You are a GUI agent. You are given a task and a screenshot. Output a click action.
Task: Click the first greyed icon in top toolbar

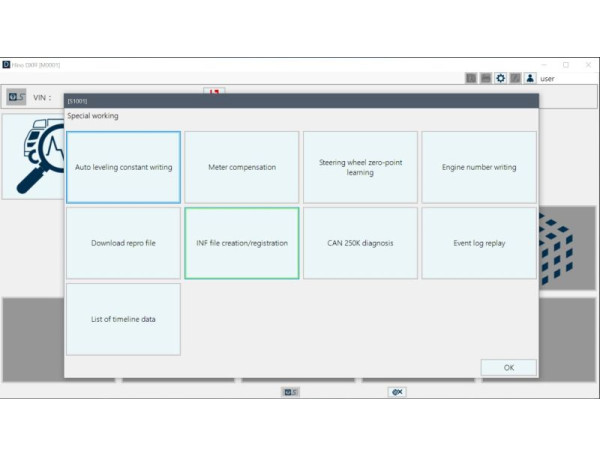[471, 78]
